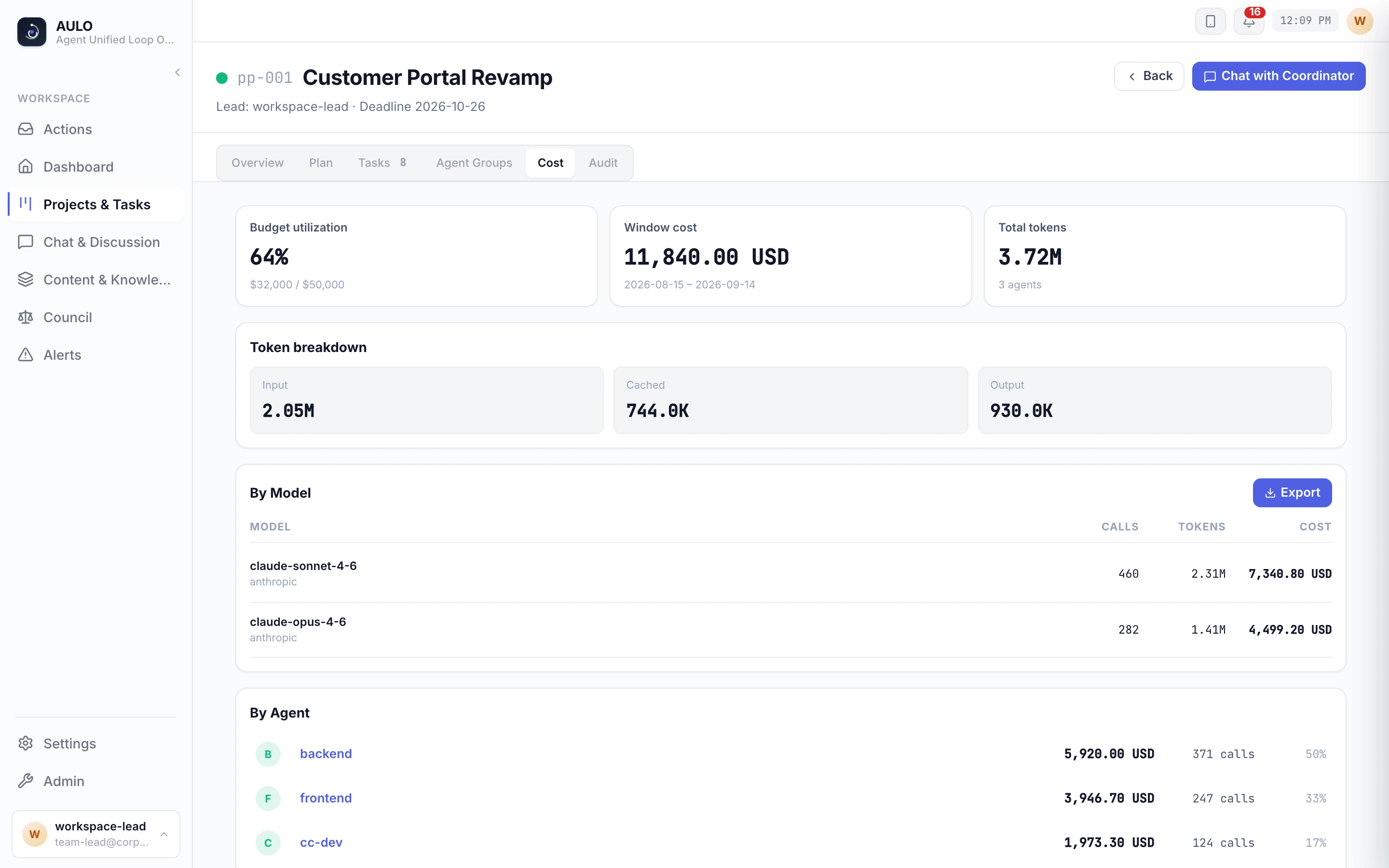This screenshot has height=868, width=1389.
Task: Open Chat & Discussion speech bubble icon
Action: 25,242
